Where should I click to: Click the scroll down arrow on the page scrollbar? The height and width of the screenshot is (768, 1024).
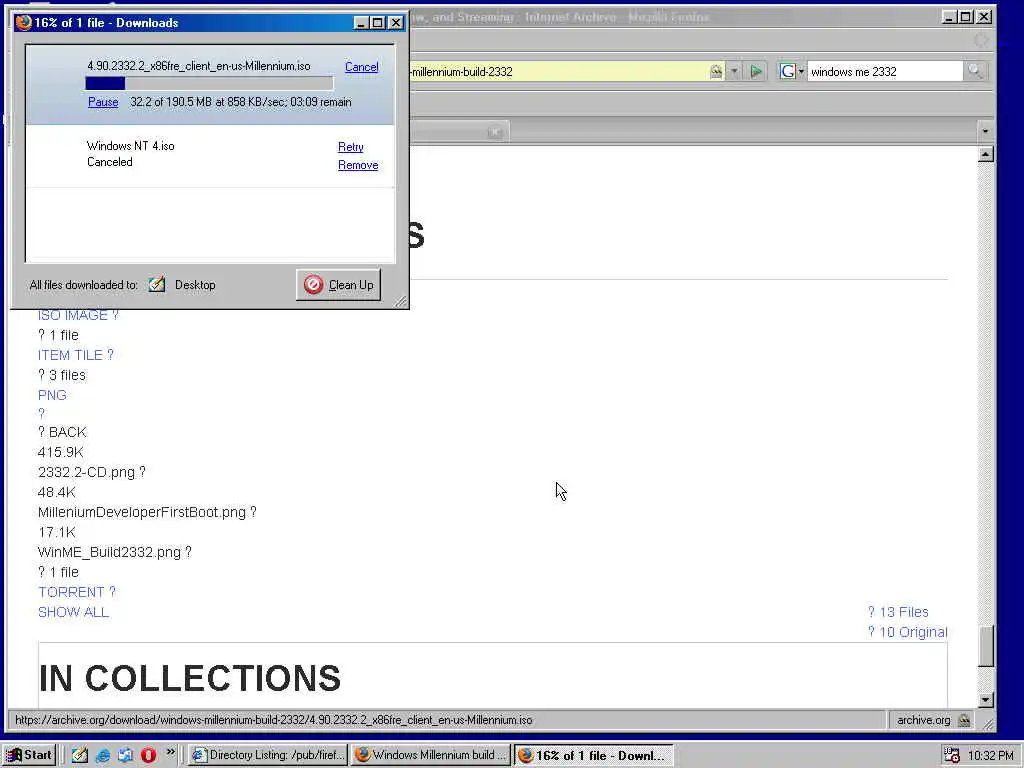(986, 699)
